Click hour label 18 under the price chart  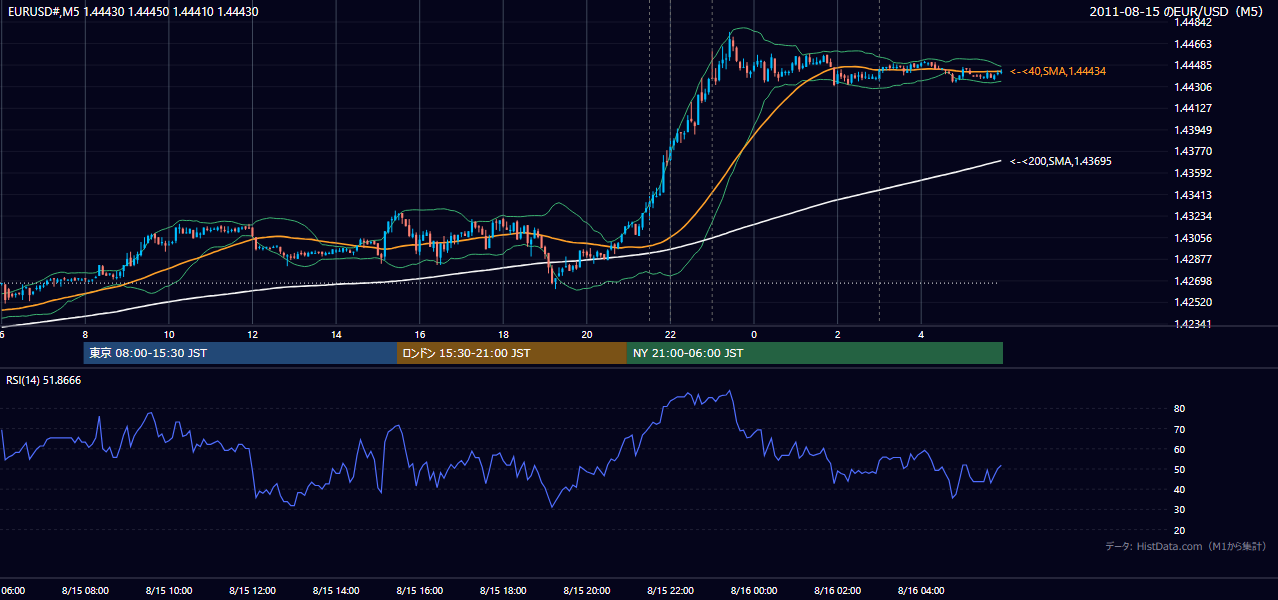pos(503,334)
